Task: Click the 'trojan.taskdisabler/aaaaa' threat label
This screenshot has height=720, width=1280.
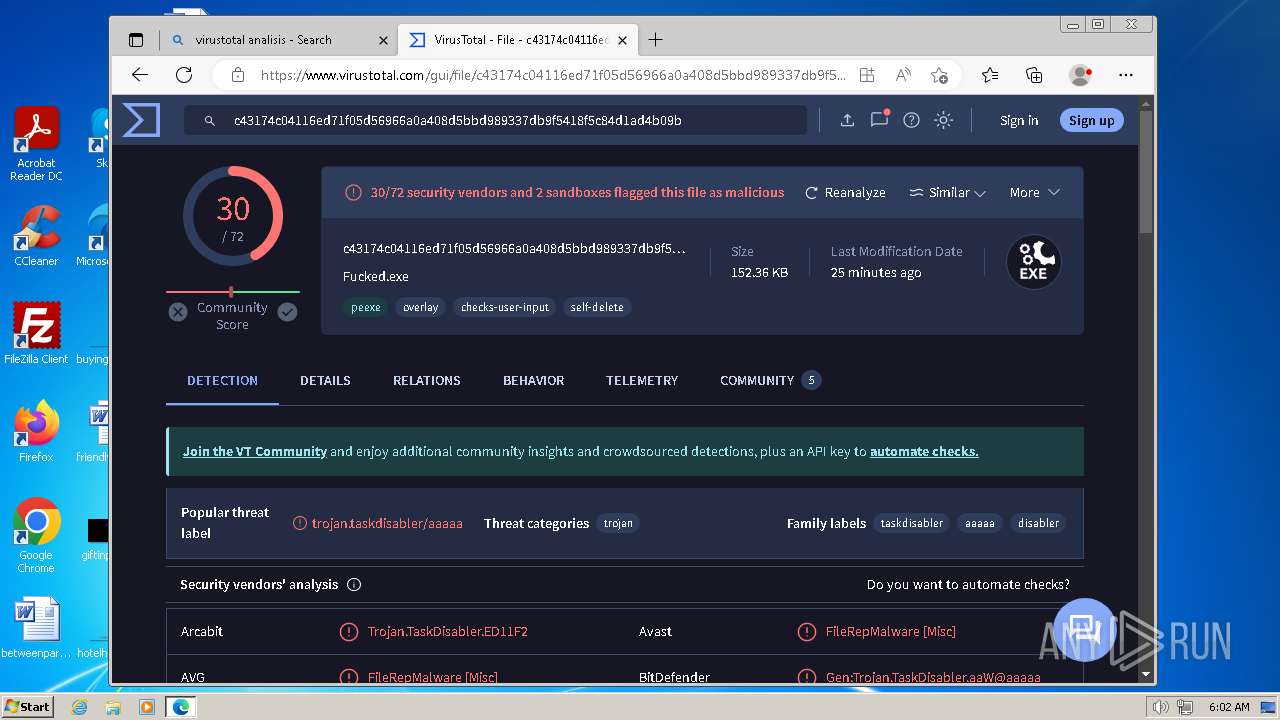Action: 387,523
